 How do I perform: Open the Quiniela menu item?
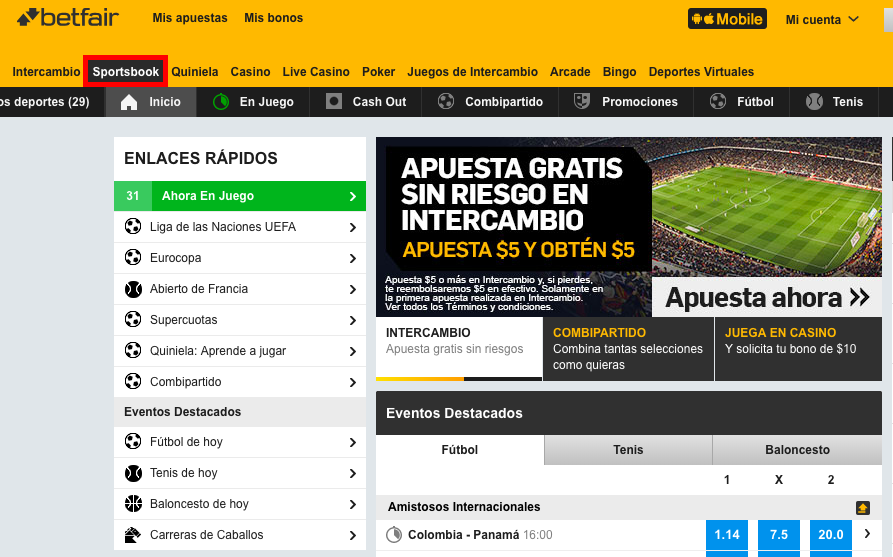(x=195, y=72)
